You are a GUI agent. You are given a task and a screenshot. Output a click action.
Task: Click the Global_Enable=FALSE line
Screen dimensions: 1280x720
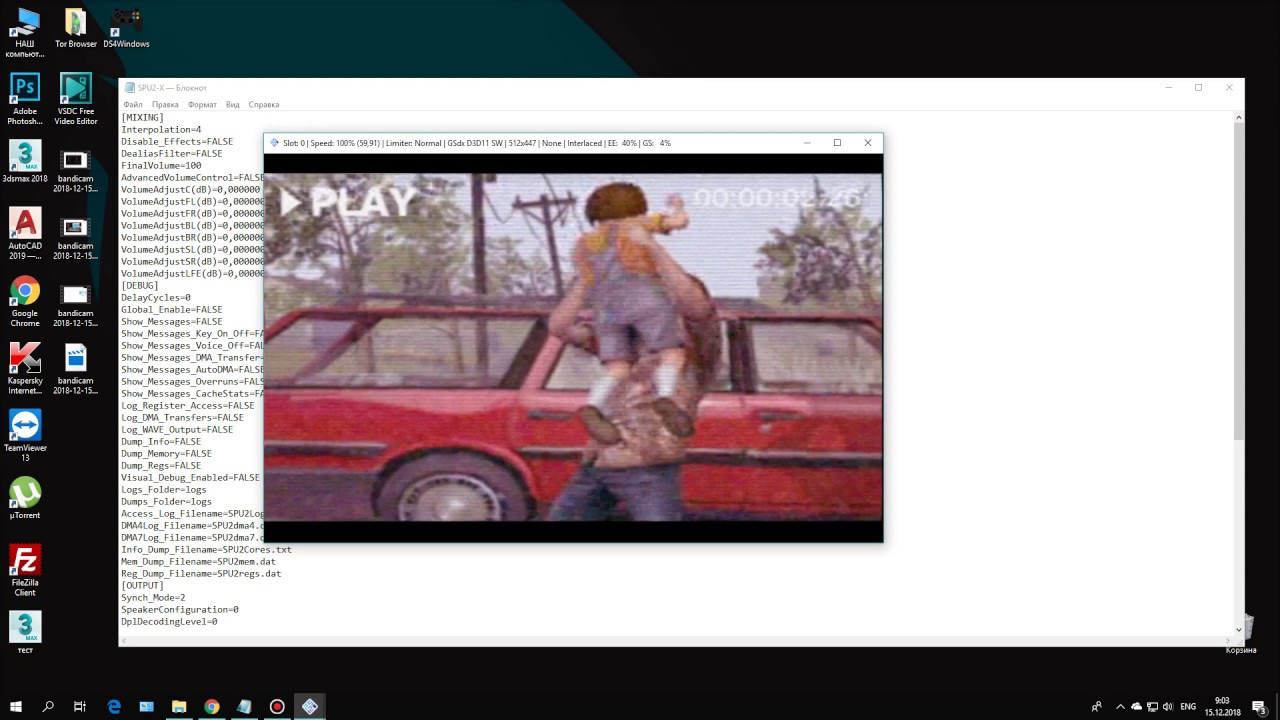[172, 310]
